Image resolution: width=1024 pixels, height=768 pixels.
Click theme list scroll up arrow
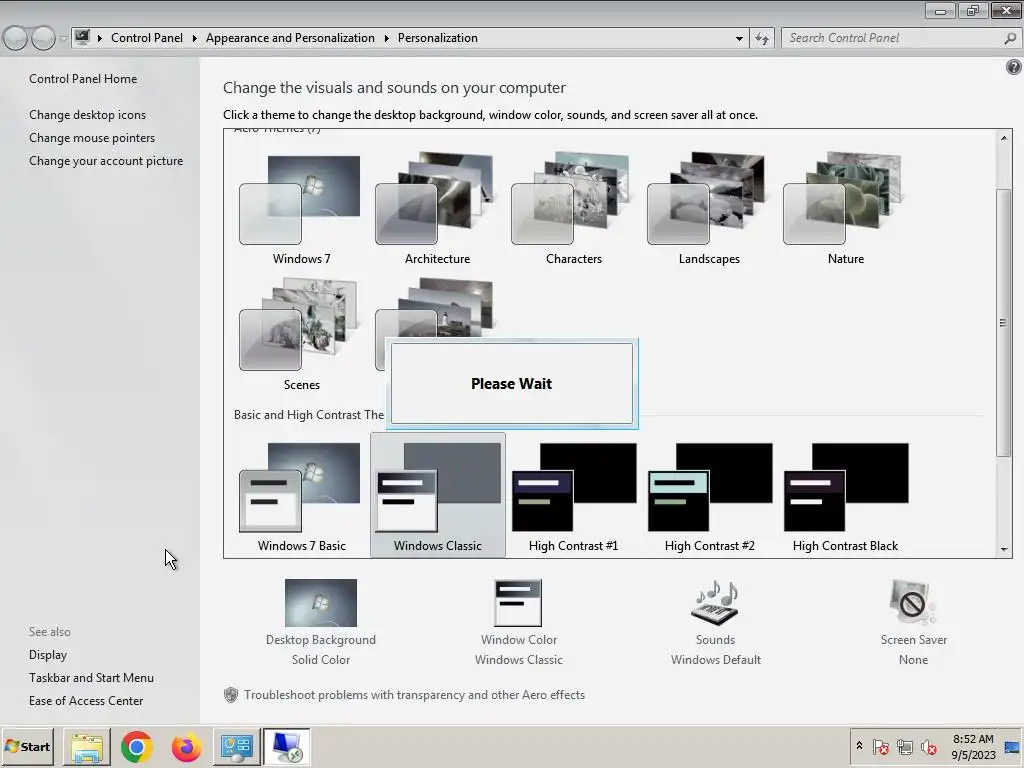coord(1004,138)
